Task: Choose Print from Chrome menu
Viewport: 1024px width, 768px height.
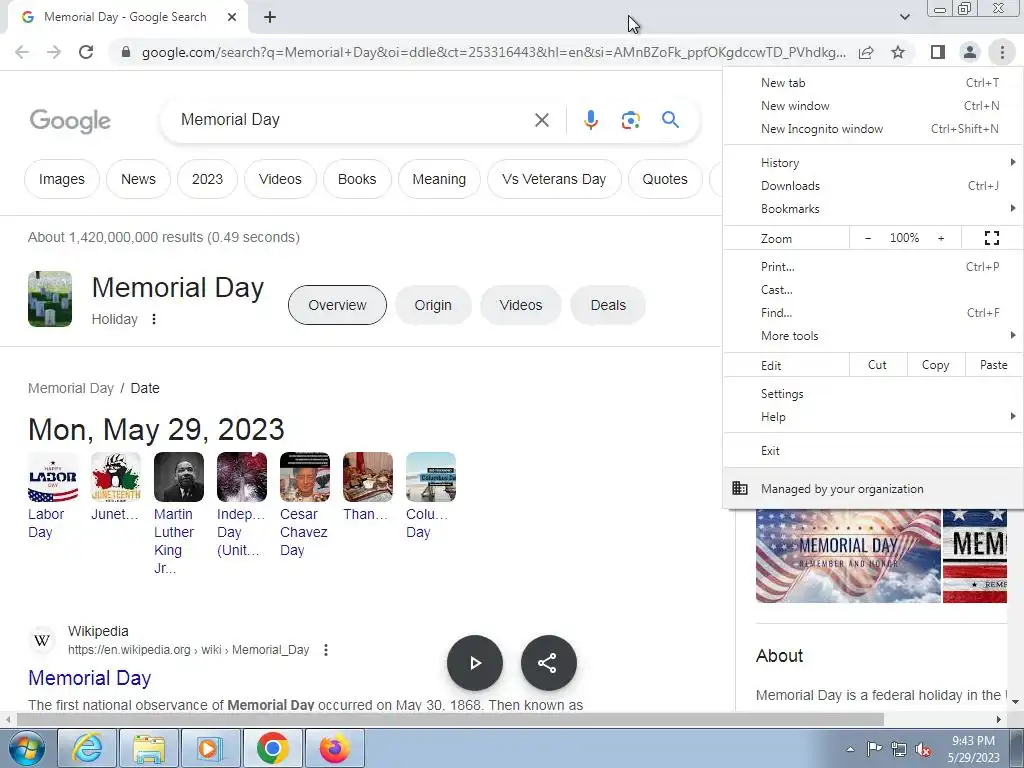Action: tap(873, 266)
